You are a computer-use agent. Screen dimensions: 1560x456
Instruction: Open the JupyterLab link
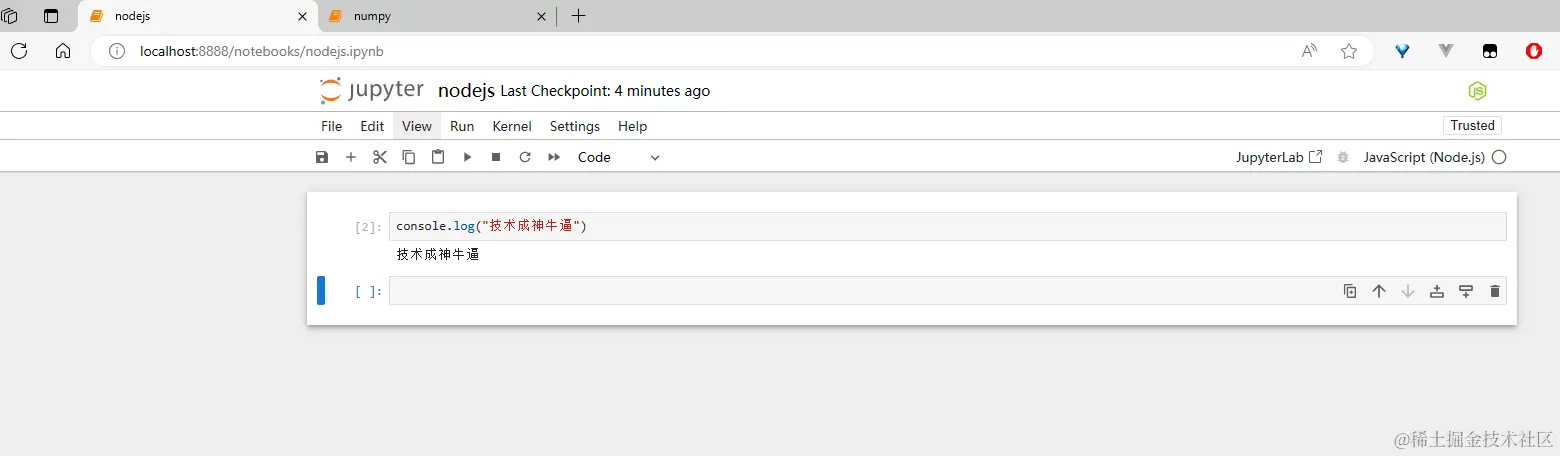[x=1279, y=157]
